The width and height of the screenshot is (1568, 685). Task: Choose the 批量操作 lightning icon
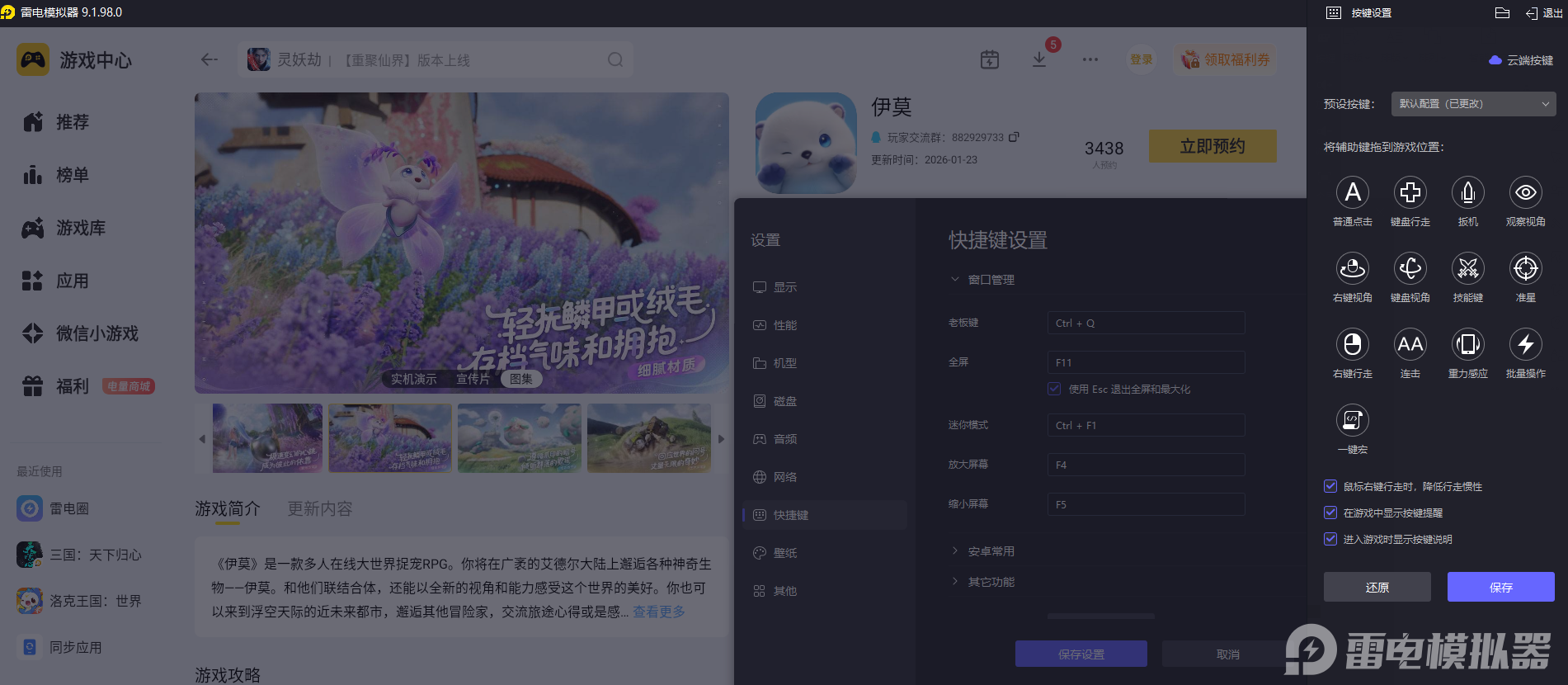1526,344
